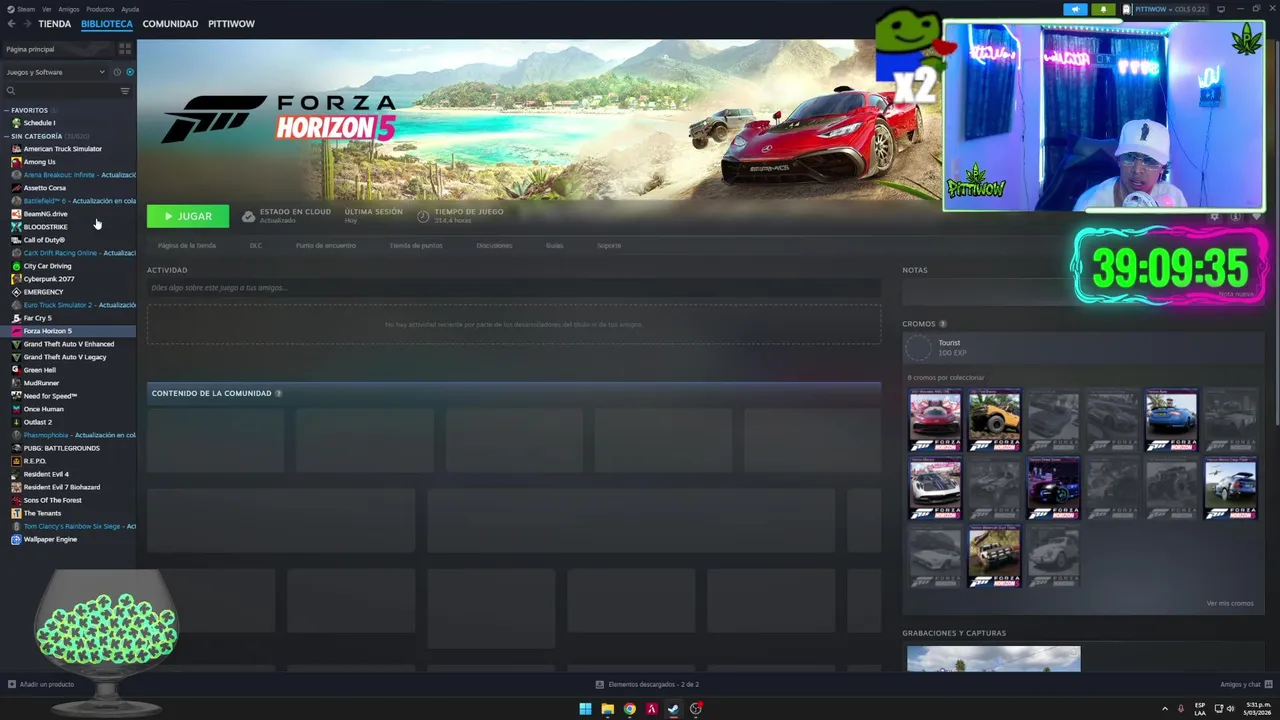
Task: Go back with the left navigation arrow
Action: click(12, 24)
